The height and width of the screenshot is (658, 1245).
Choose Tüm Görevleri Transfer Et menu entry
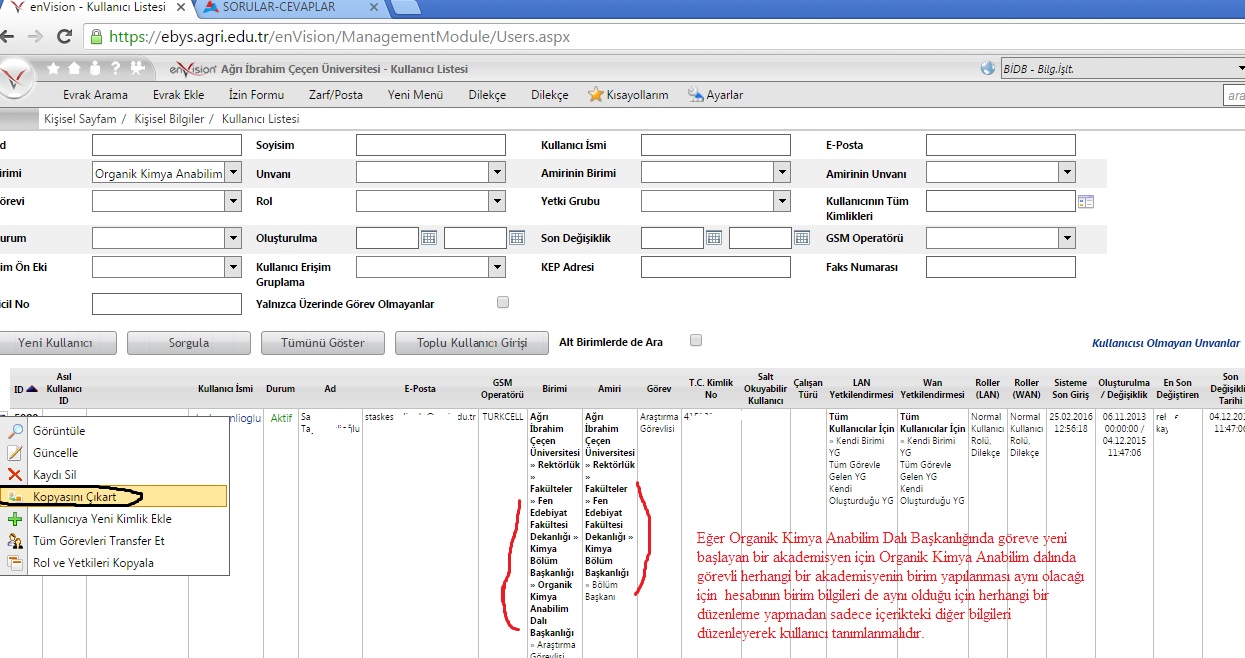coord(98,541)
